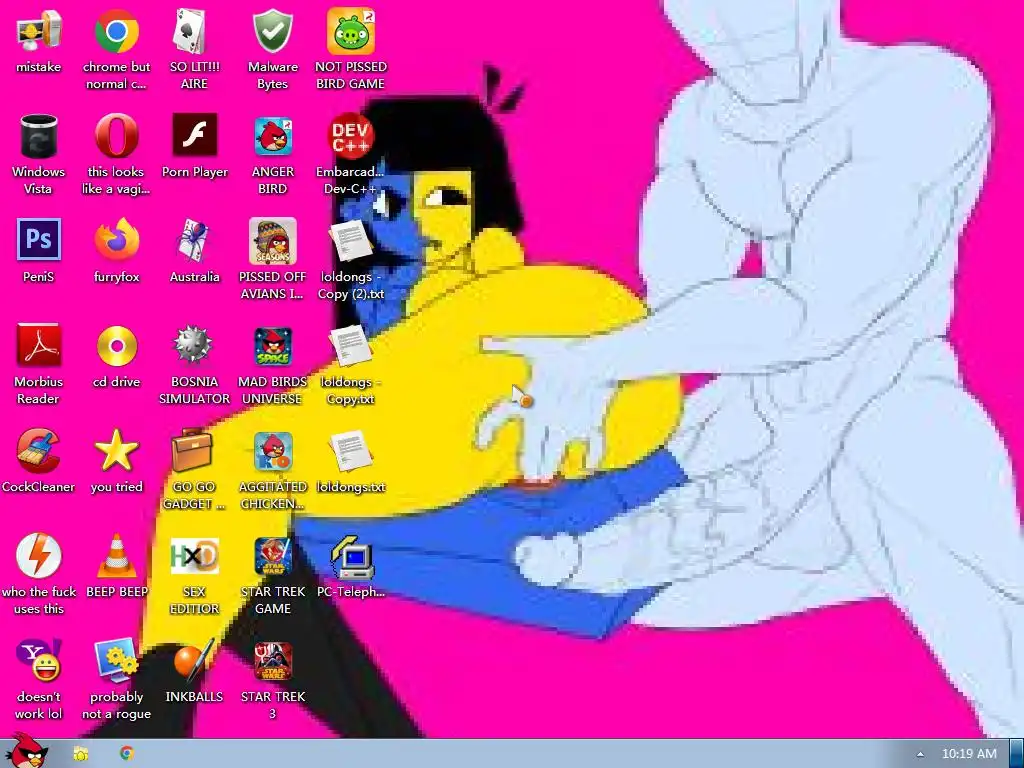
Task: Select the HxD hex editor shortcut
Action: (194, 556)
